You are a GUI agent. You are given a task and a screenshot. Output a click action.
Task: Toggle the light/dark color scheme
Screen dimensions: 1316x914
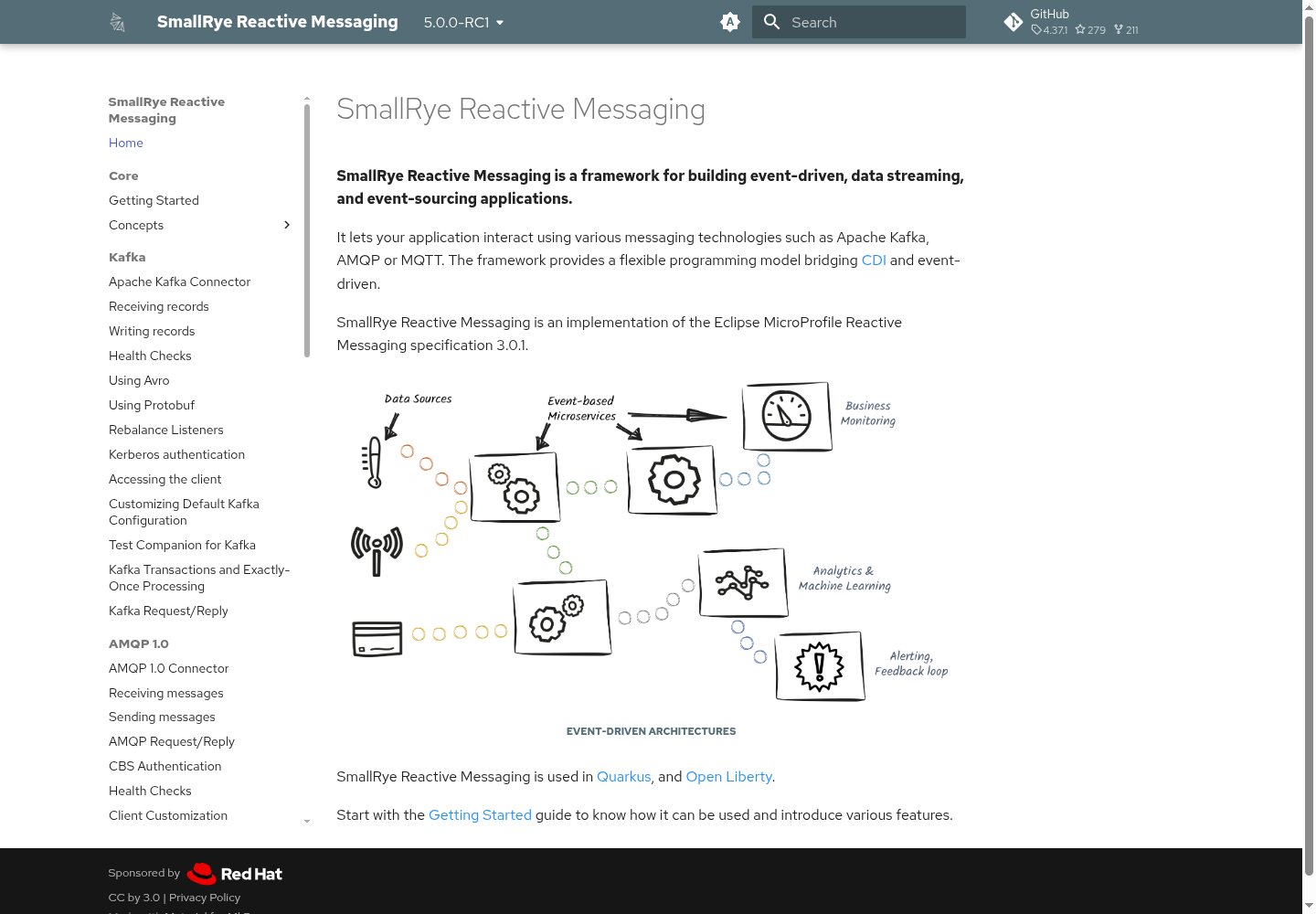(729, 22)
